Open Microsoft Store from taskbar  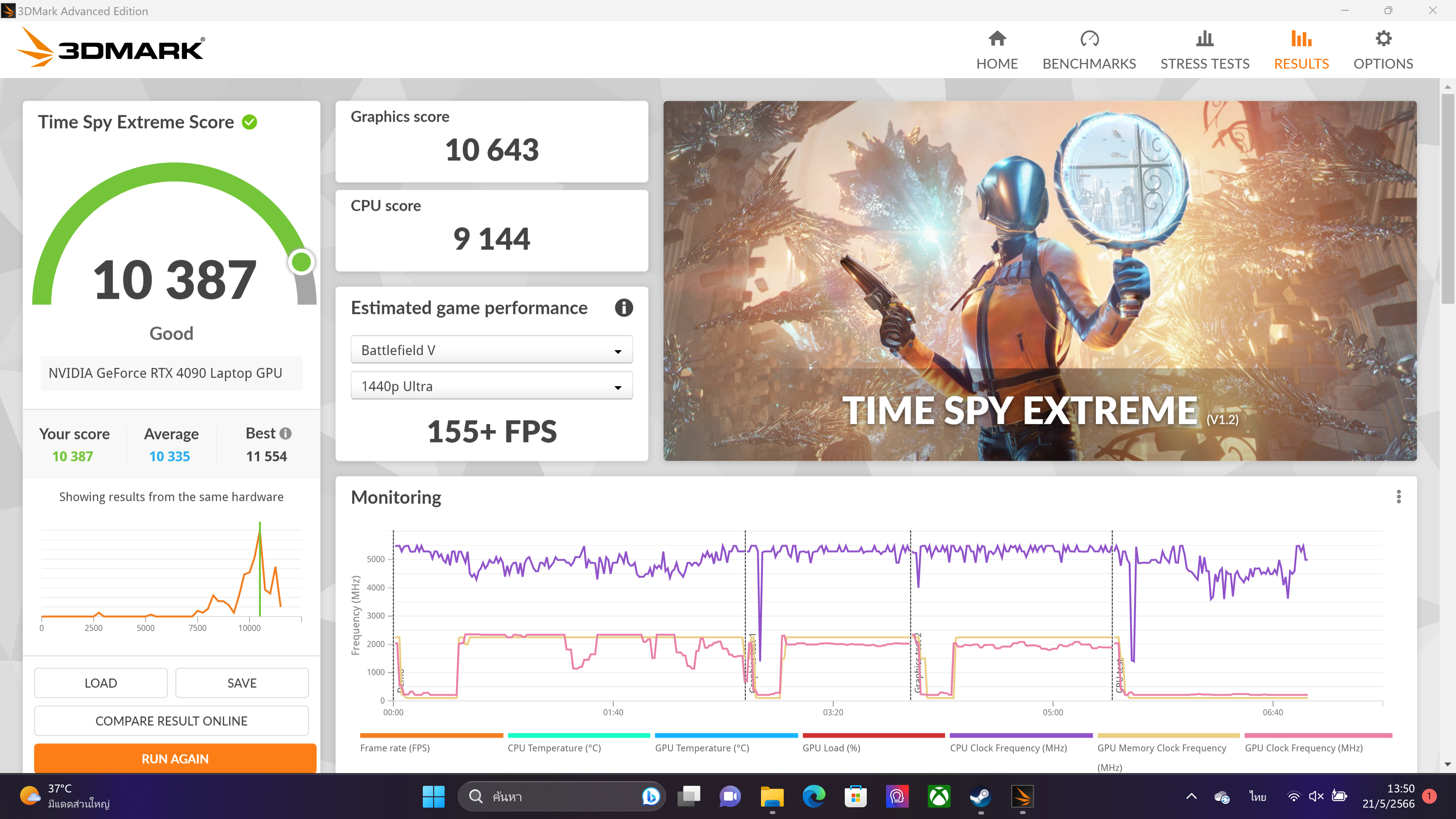(x=856, y=796)
